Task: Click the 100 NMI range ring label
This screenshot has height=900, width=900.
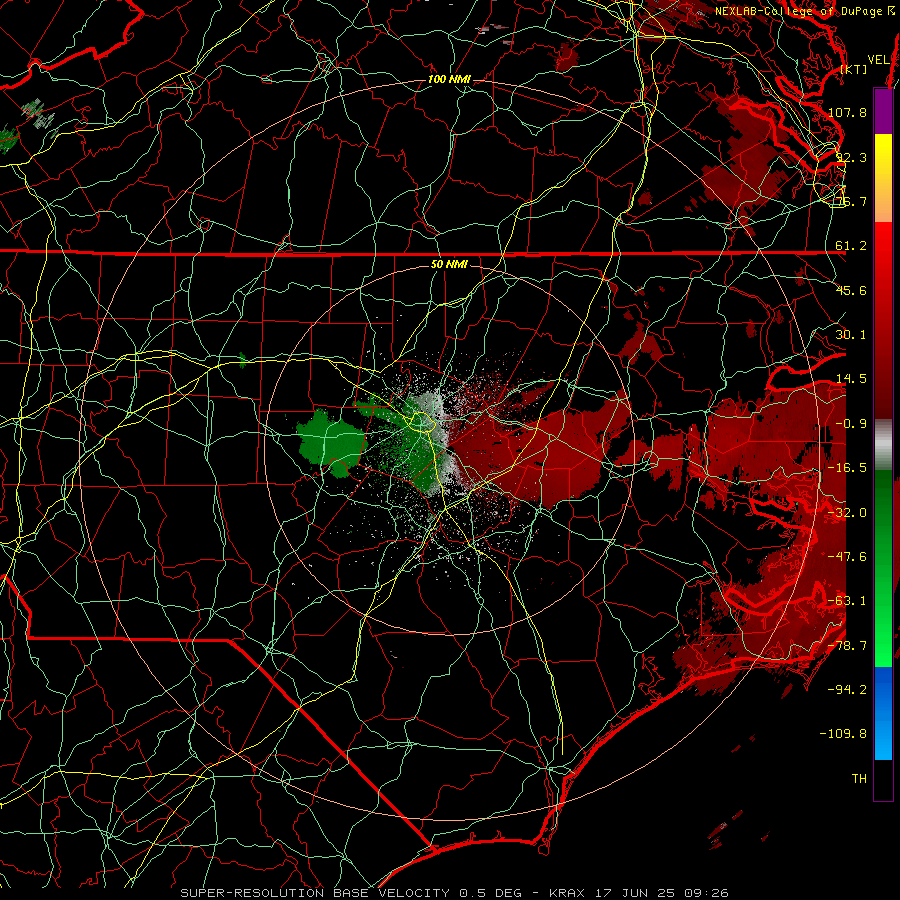Action: 449,79
